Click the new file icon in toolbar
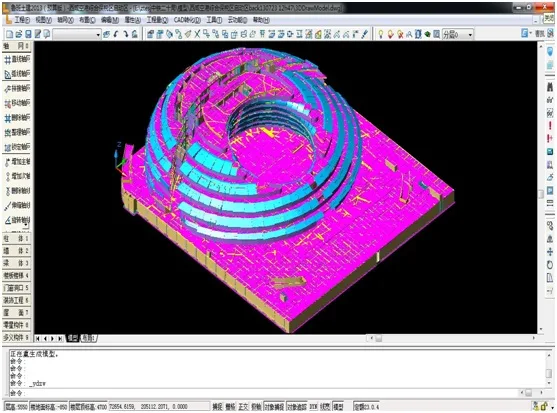557x413 pixels. pyautogui.click(x=10, y=34)
